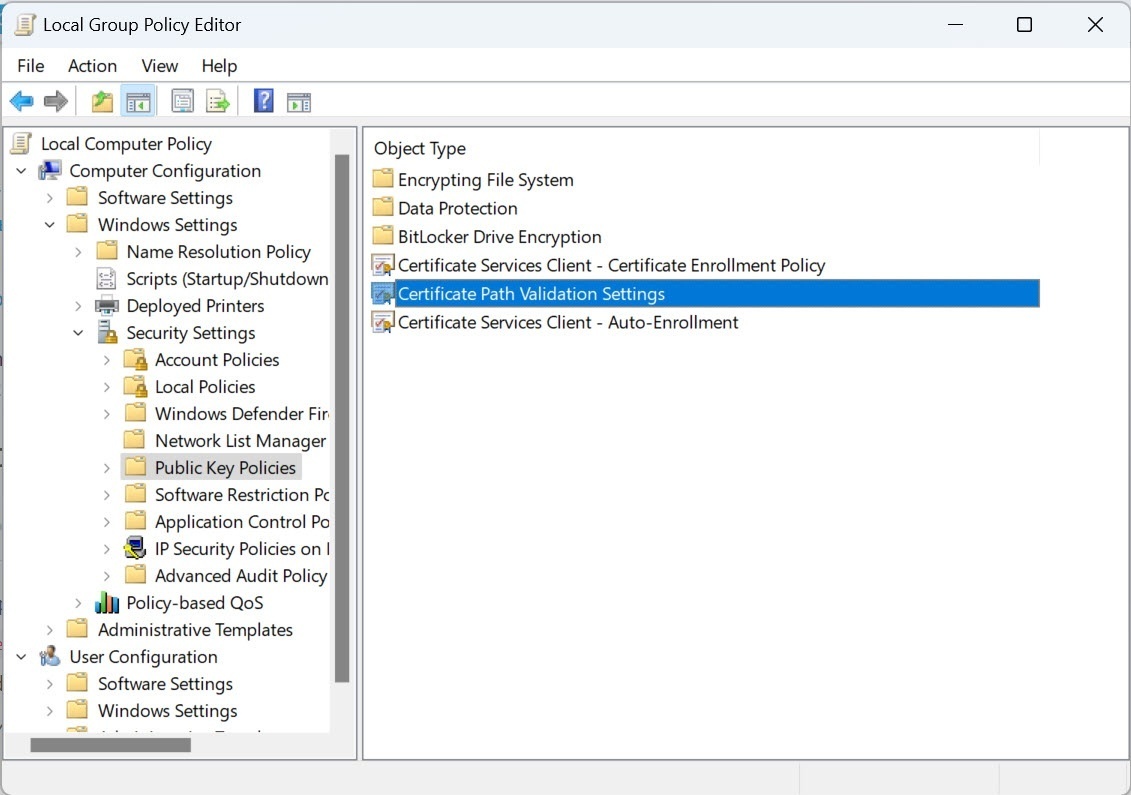
Task: Open Properties using the toolbar icon
Action: 182,101
